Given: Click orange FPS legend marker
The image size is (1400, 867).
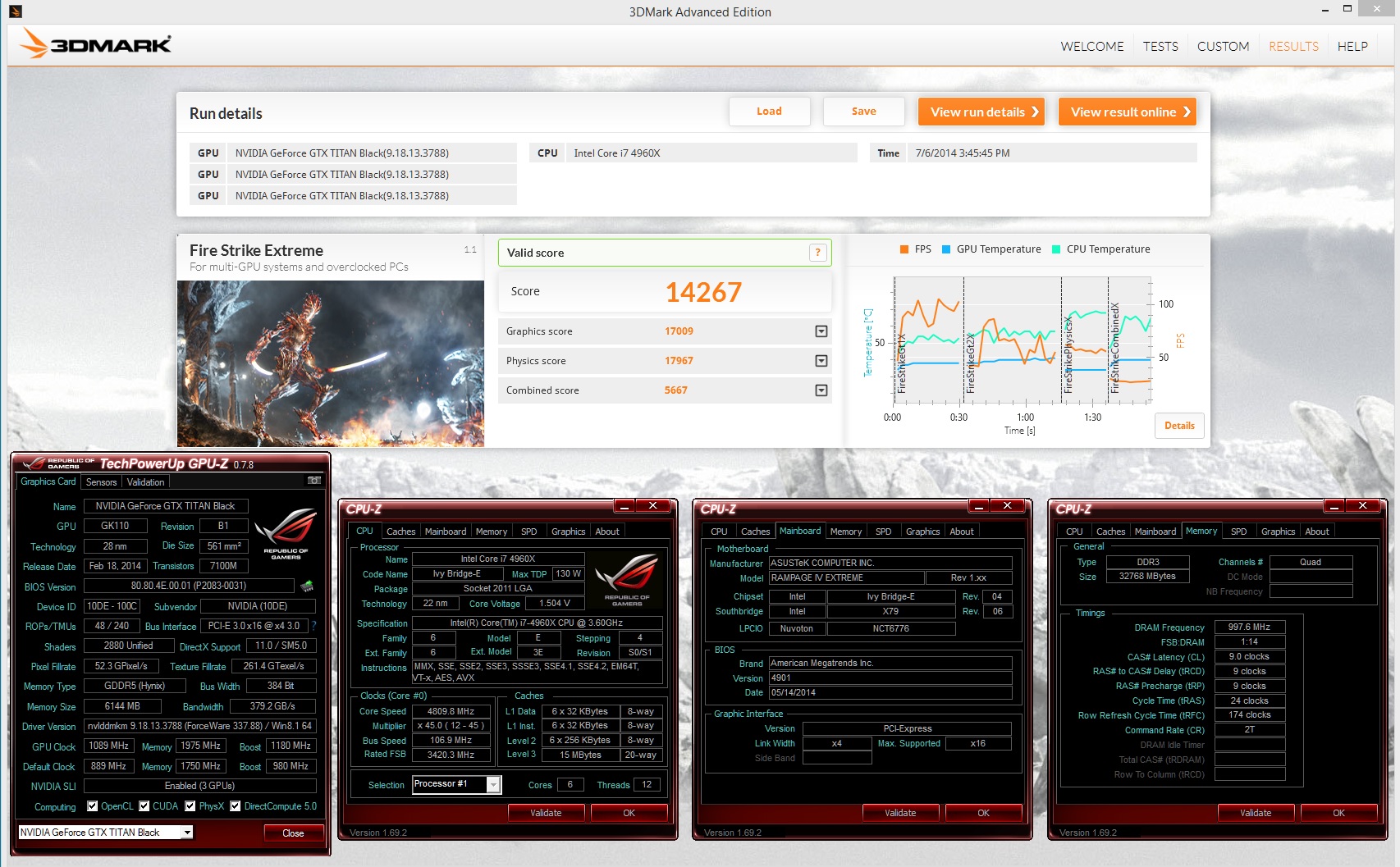Looking at the screenshot, I should (904, 249).
